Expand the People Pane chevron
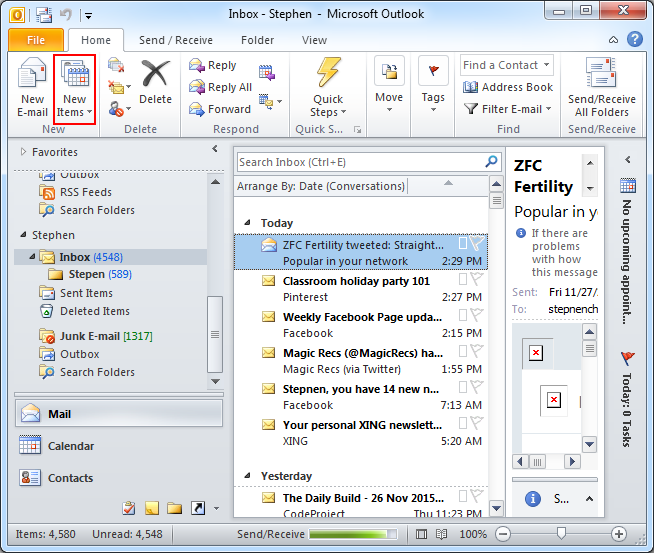Image resolution: width=654 pixels, height=553 pixels. (589, 498)
